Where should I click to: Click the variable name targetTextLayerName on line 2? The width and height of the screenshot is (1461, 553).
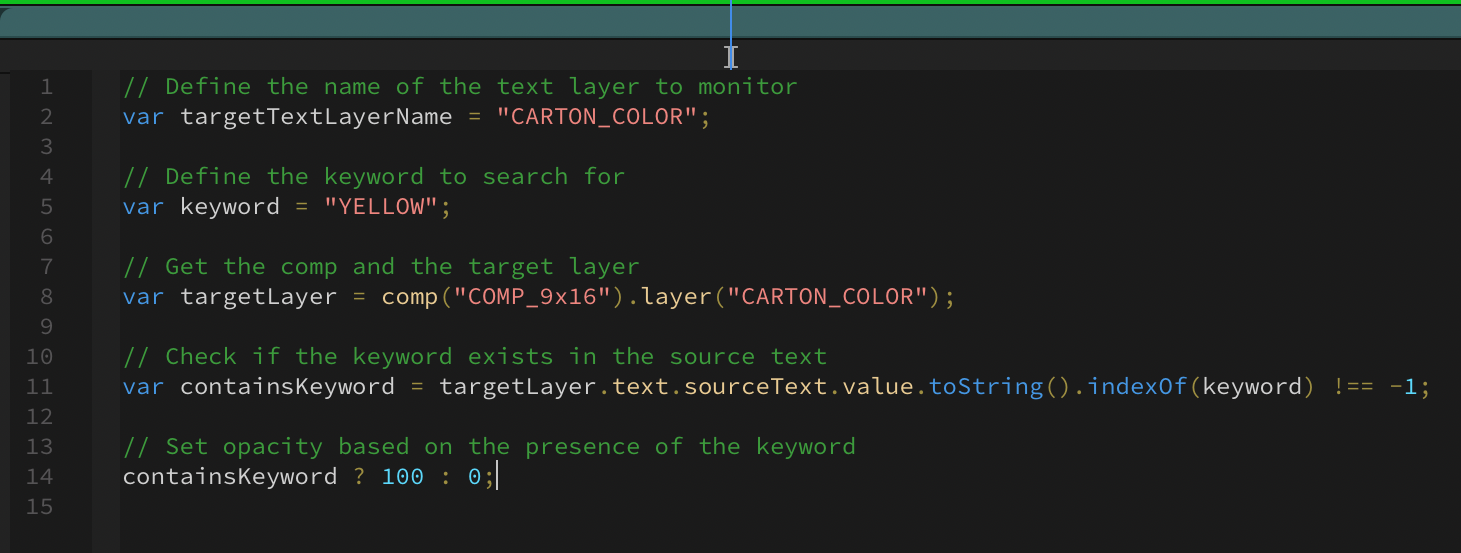(316, 116)
